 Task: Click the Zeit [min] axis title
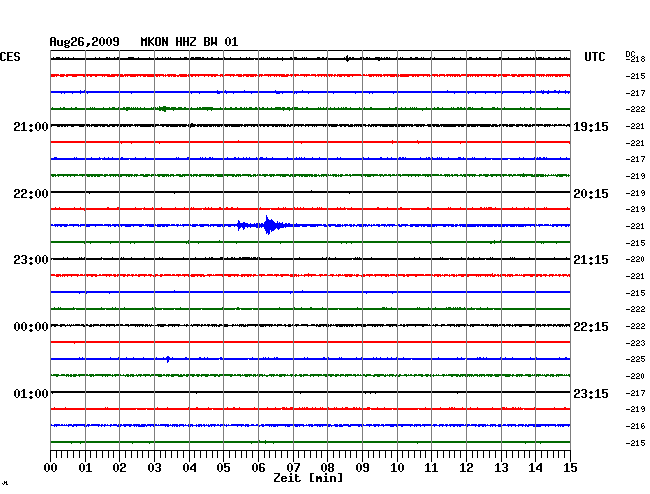click(x=308, y=478)
